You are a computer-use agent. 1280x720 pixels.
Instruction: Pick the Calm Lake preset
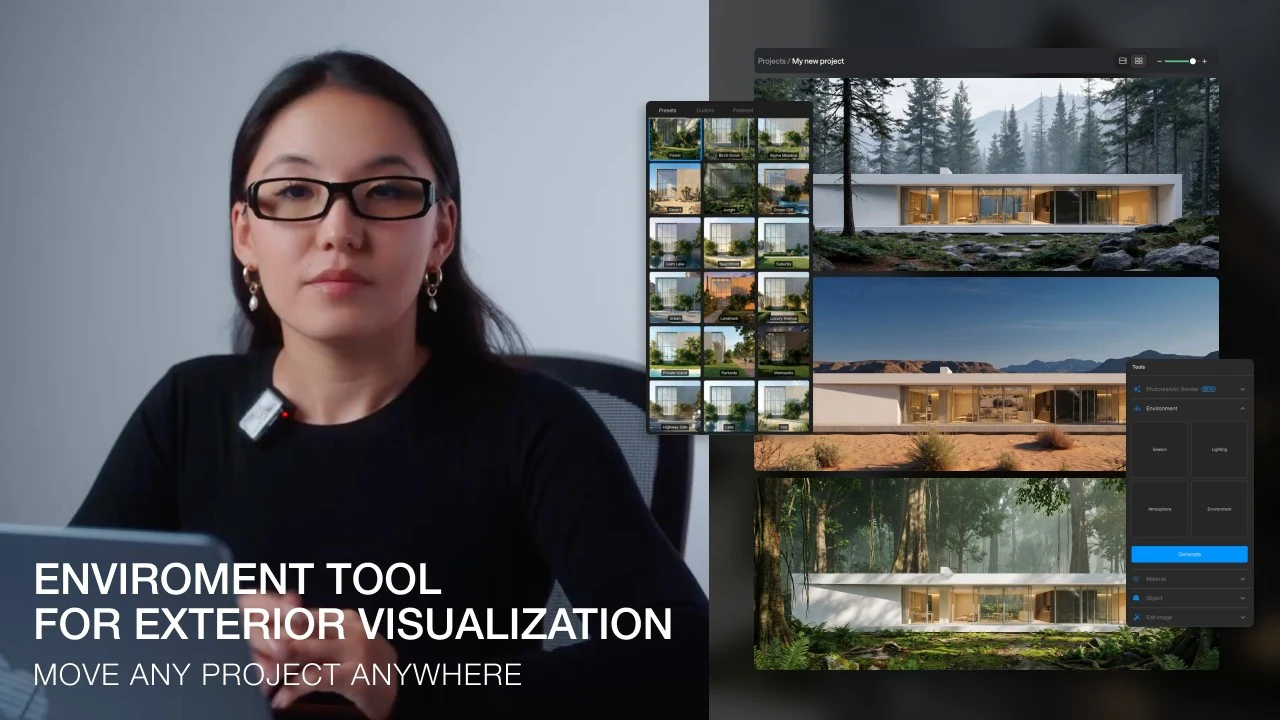point(674,243)
